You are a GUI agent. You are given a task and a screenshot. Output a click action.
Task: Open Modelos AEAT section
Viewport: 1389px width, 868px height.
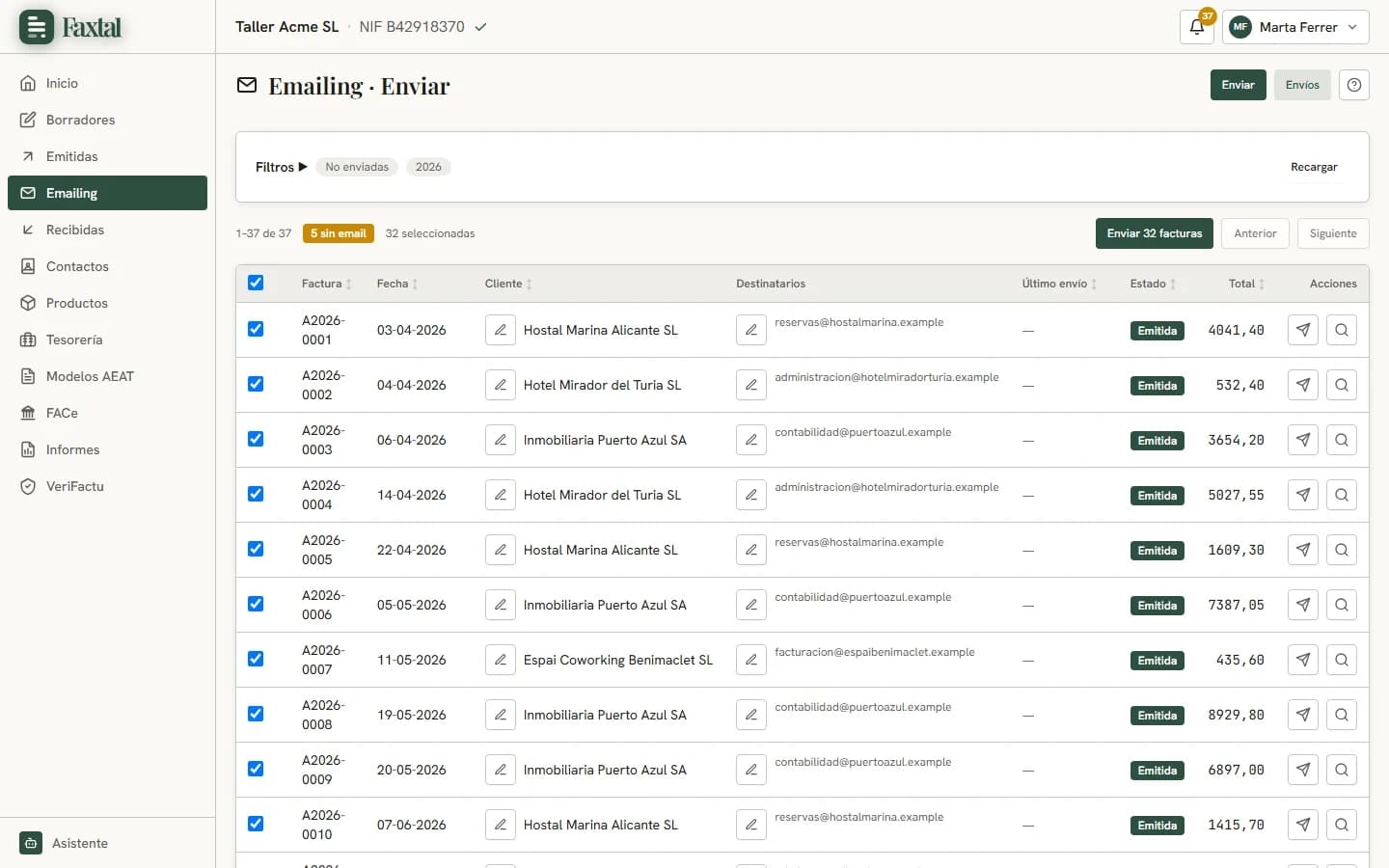coord(107,376)
